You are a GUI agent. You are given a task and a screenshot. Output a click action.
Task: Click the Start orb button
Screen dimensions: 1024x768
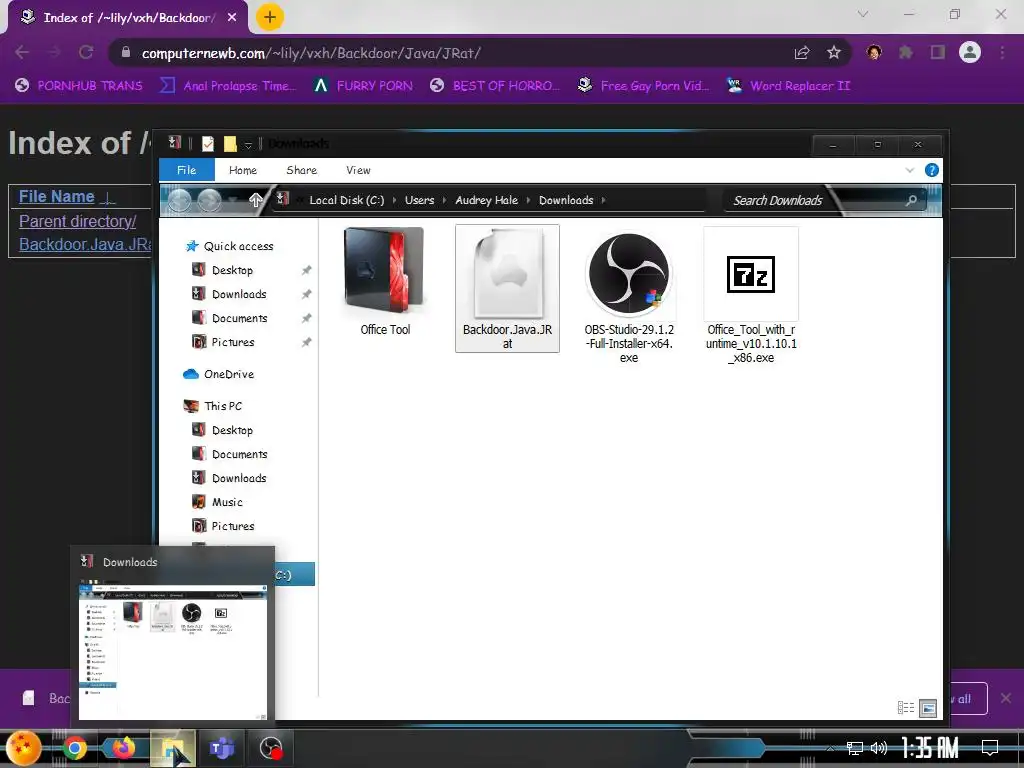(24, 748)
